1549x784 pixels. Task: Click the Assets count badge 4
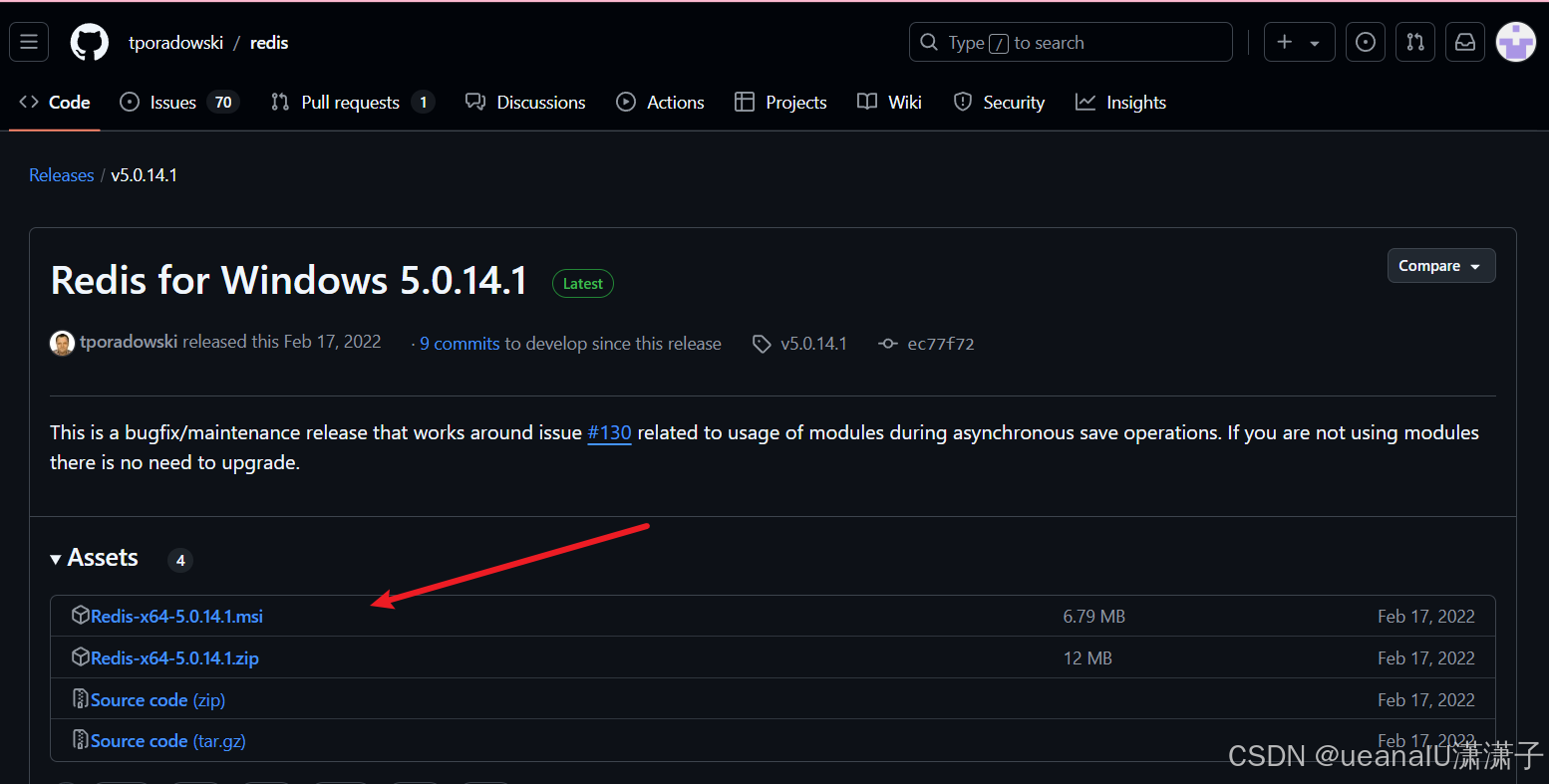pos(180,560)
